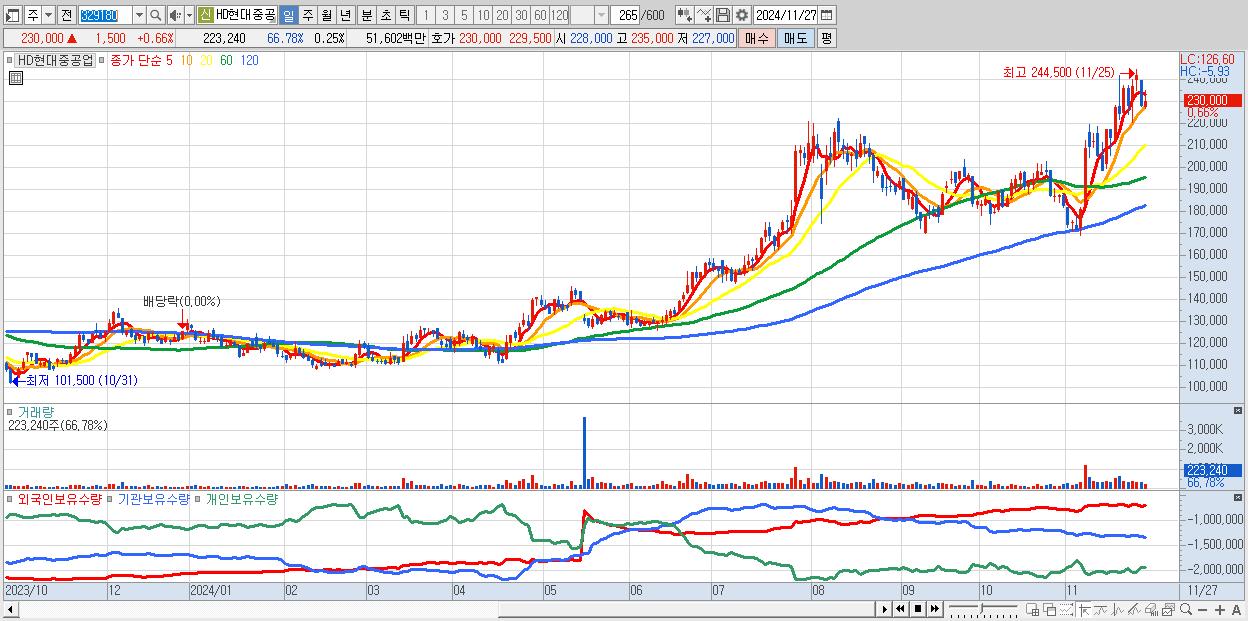Click the stock code search magnifier icon
1248x621 pixels.
(x=156, y=15)
